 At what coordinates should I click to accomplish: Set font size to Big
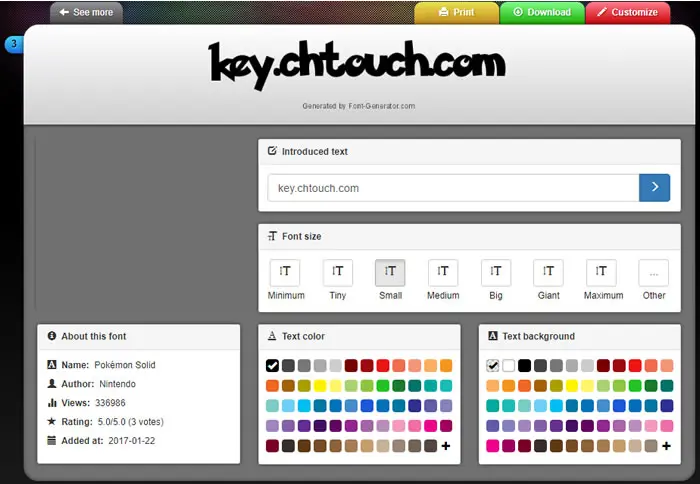tap(496, 272)
